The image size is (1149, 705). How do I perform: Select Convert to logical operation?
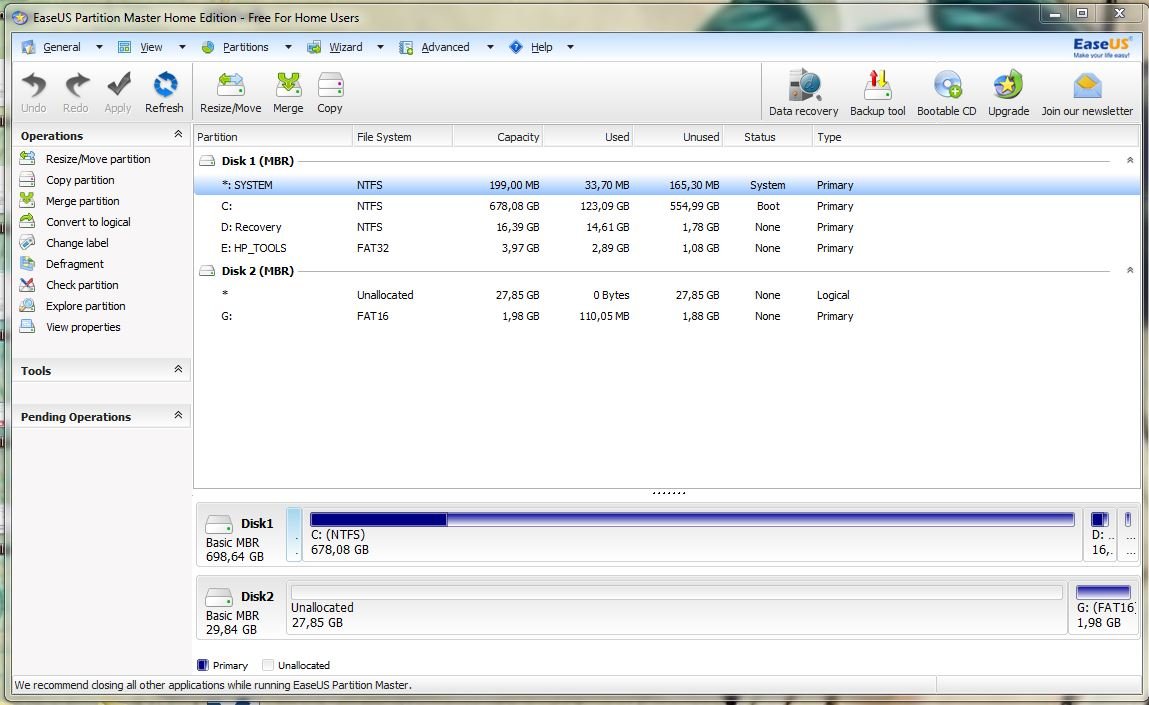88,222
